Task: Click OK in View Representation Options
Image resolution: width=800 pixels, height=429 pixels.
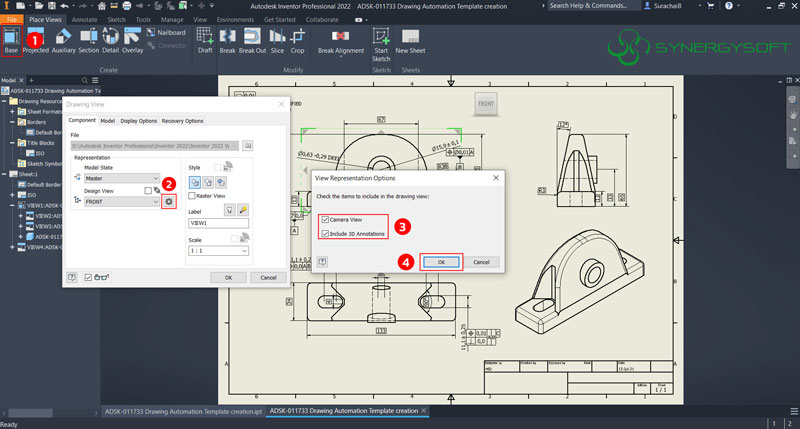Action: 441,262
